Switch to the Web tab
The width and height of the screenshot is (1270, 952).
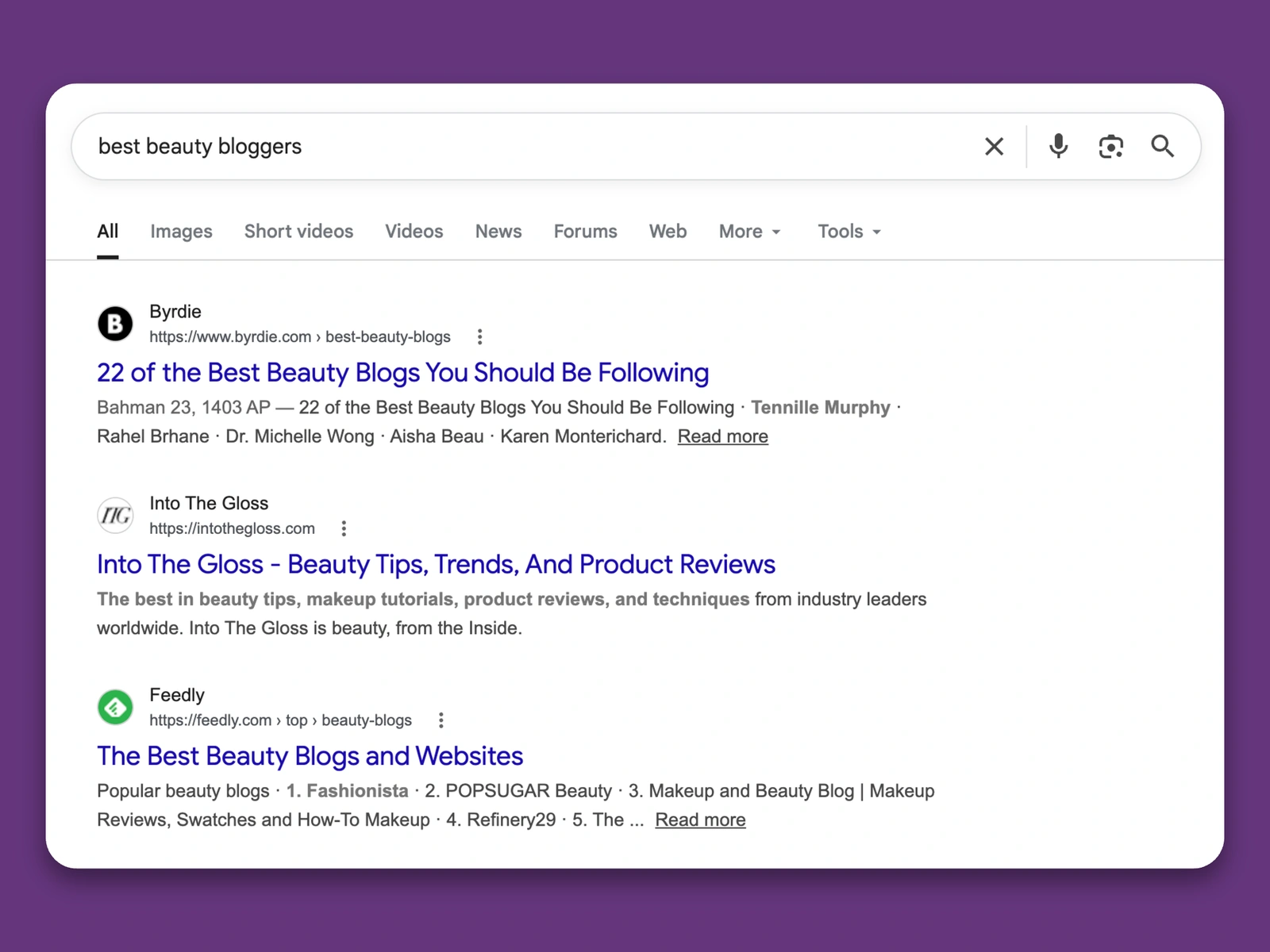pos(668,232)
